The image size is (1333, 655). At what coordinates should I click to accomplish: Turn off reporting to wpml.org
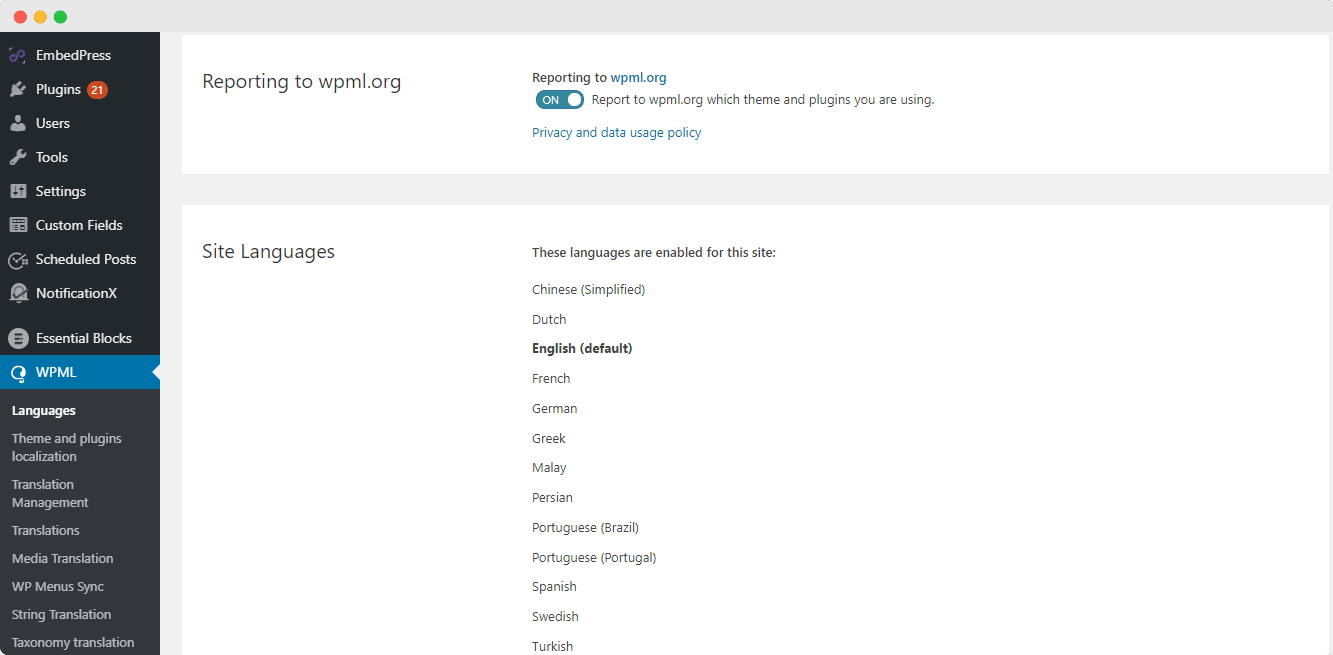tap(559, 99)
